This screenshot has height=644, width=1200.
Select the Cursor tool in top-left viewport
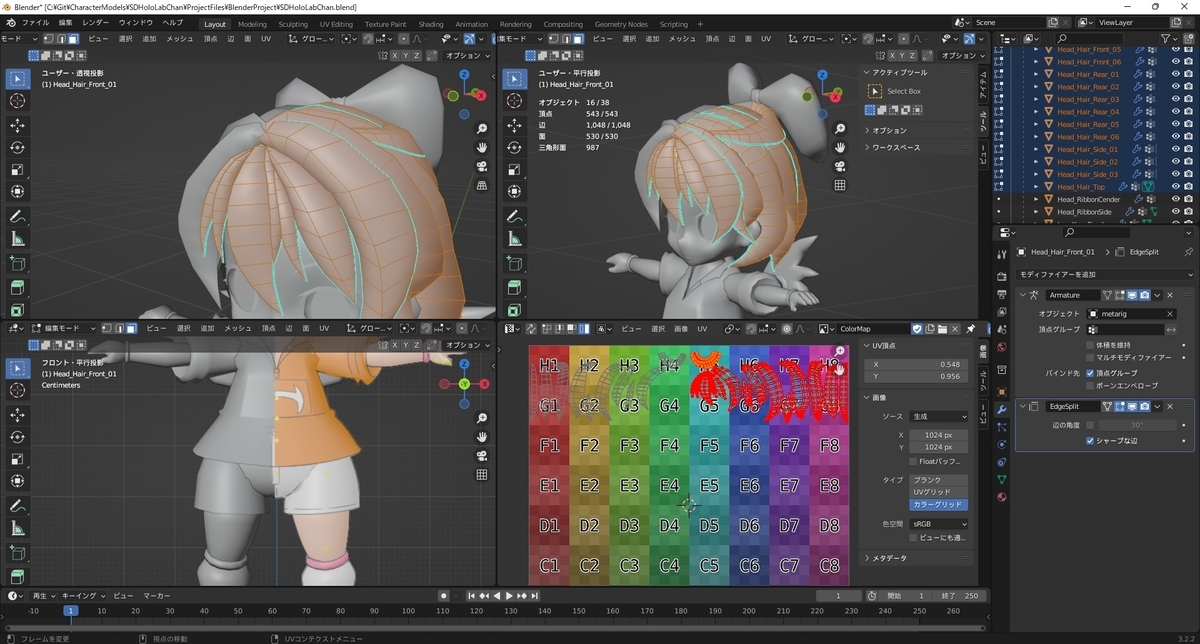pos(18,101)
